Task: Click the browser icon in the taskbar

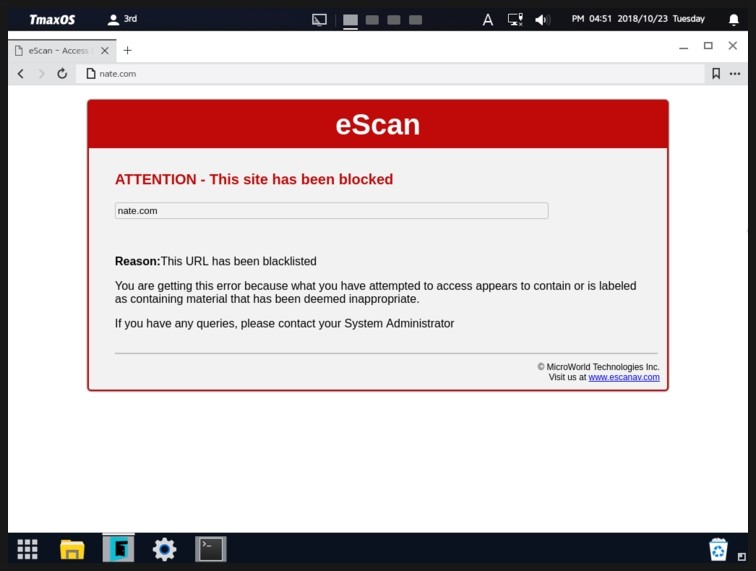Action: [119, 549]
